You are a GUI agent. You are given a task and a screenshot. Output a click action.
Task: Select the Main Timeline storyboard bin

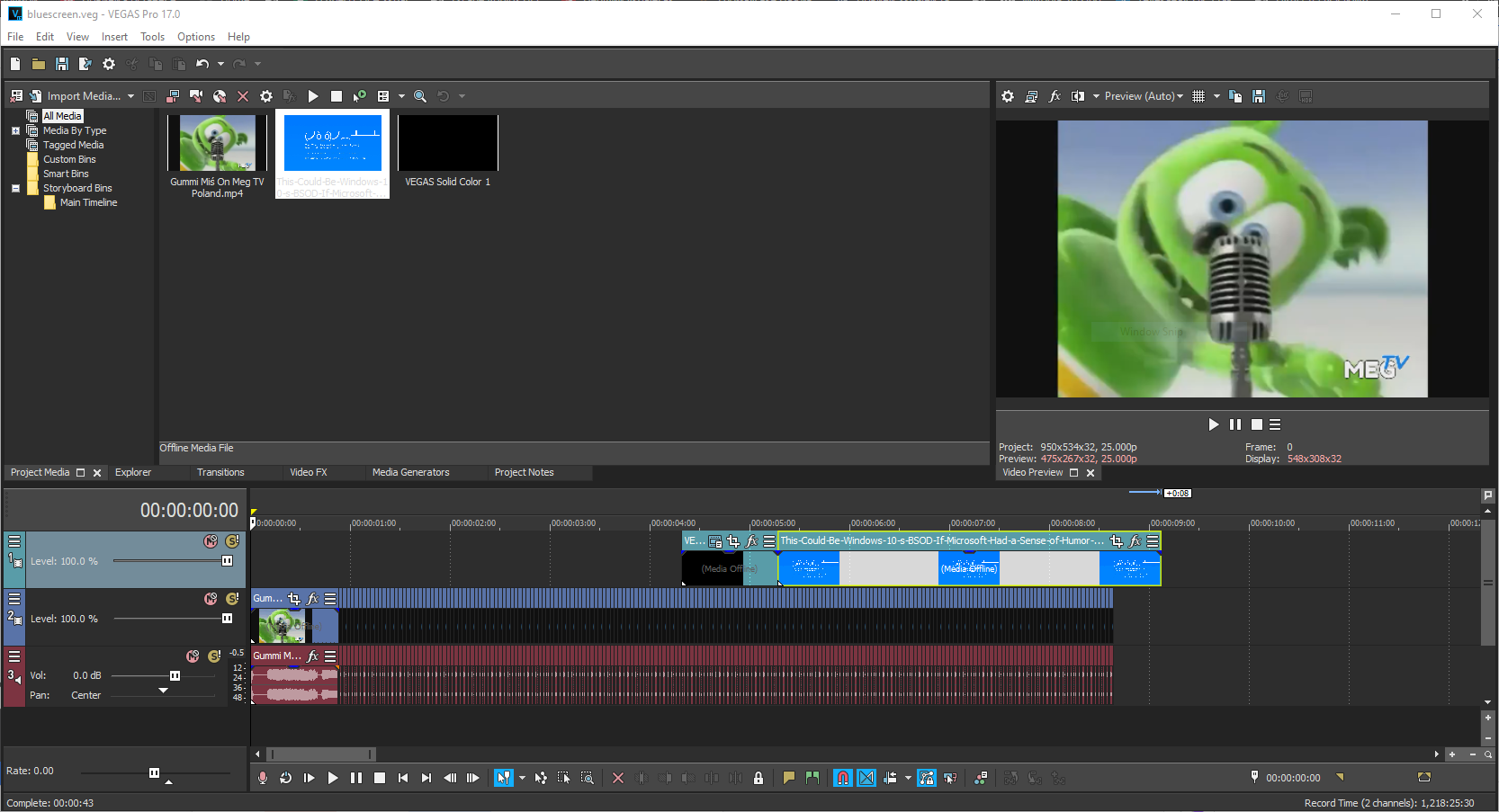[x=88, y=202]
